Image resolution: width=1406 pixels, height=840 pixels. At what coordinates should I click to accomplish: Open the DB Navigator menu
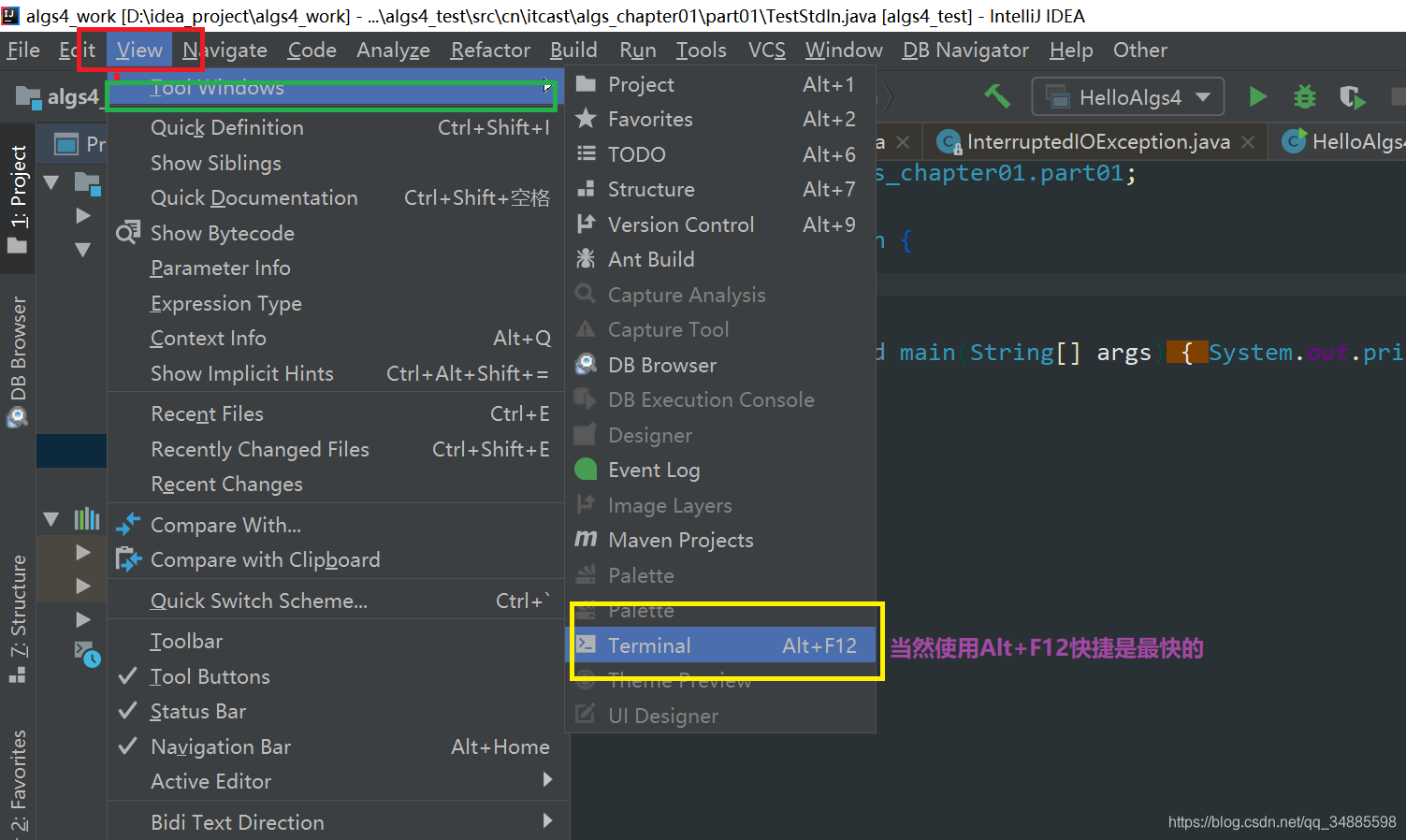(965, 50)
